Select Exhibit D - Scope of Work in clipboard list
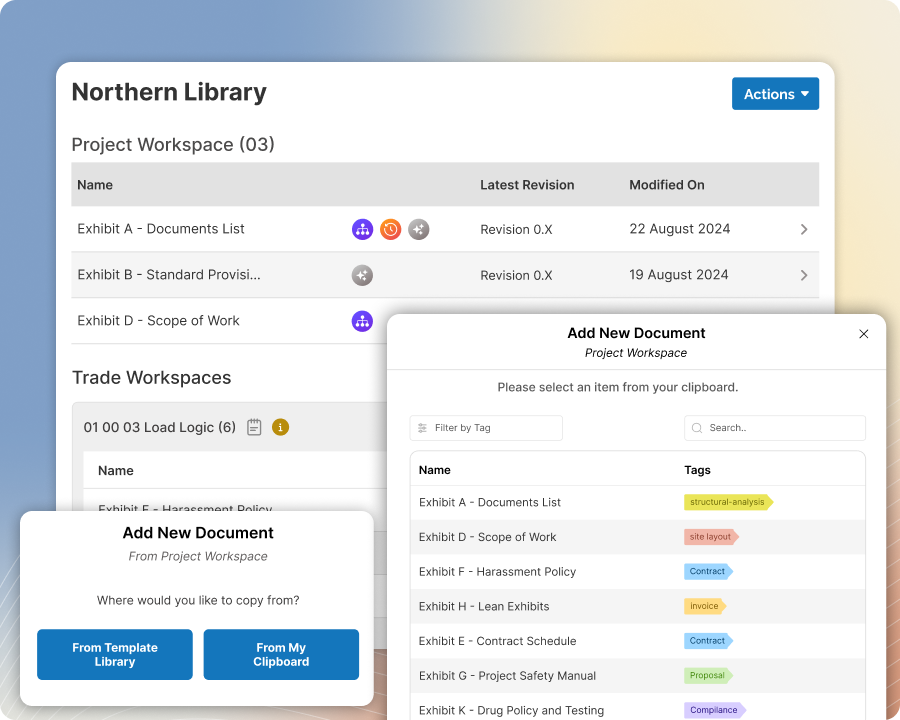900x720 pixels. pyautogui.click(x=638, y=537)
